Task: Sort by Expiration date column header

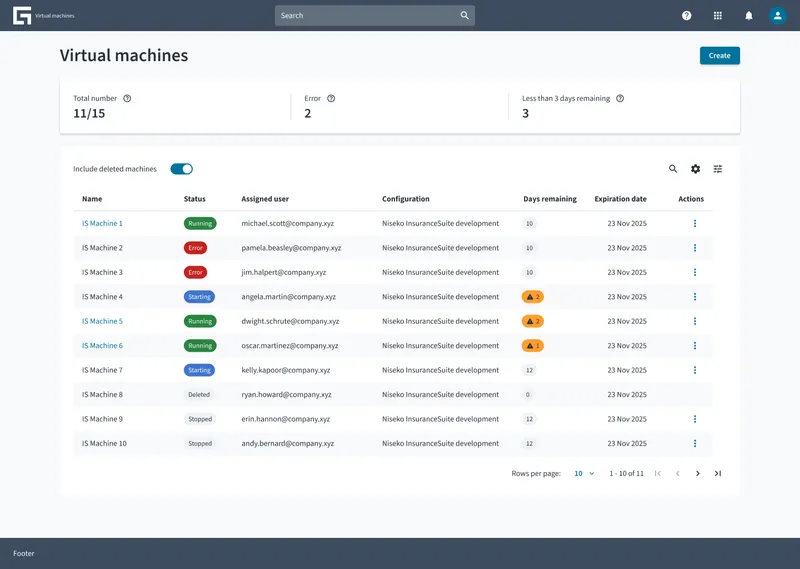Action: click(x=620, y=199)
